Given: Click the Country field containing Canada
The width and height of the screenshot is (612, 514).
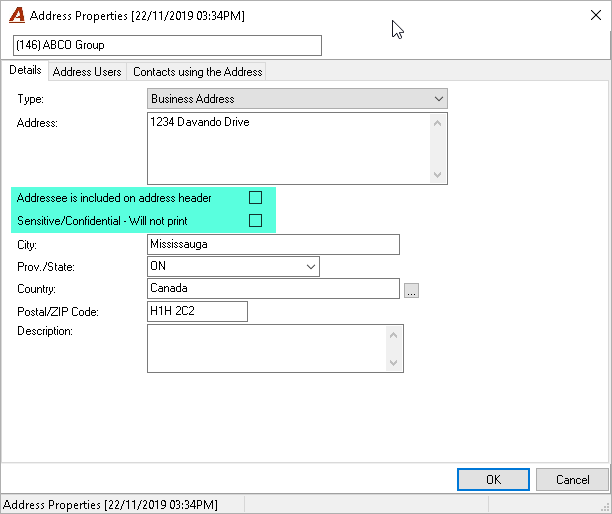Looking at the screenshot, I should [273, 288].
